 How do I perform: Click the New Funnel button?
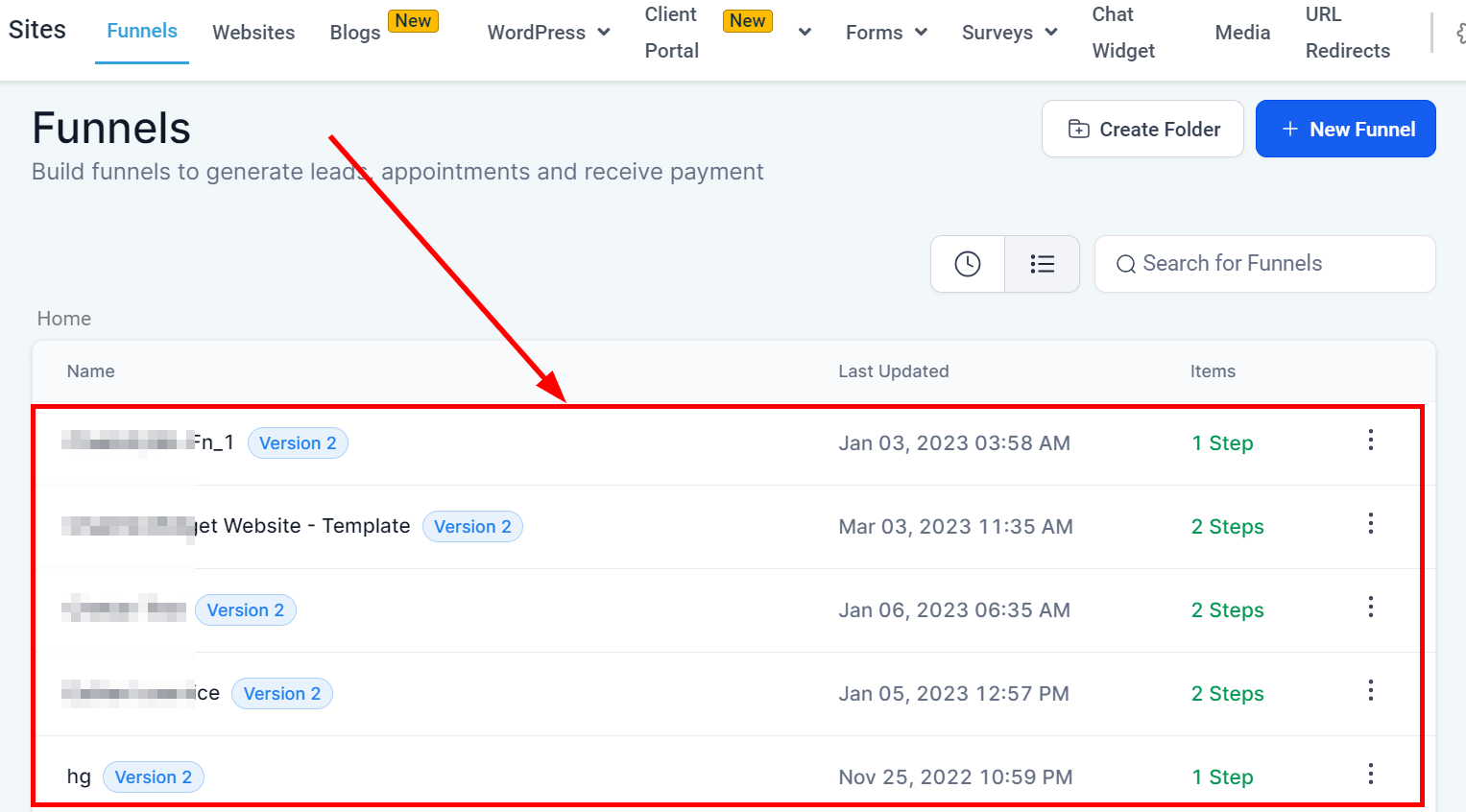click(1345, 130)
